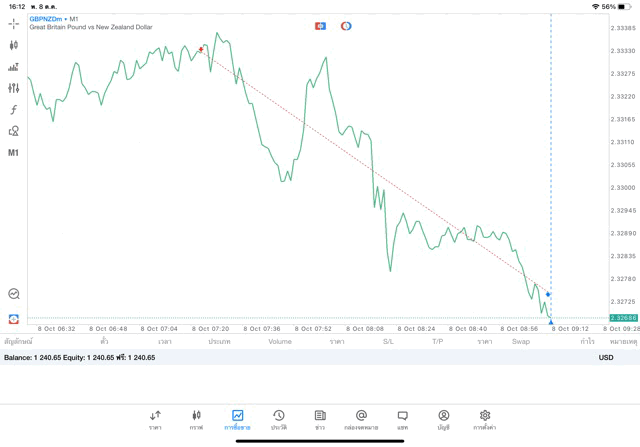This screenshot has width=640, height=447.
Task: Open the M1 timeframe selector
Action: coord(13,152)
